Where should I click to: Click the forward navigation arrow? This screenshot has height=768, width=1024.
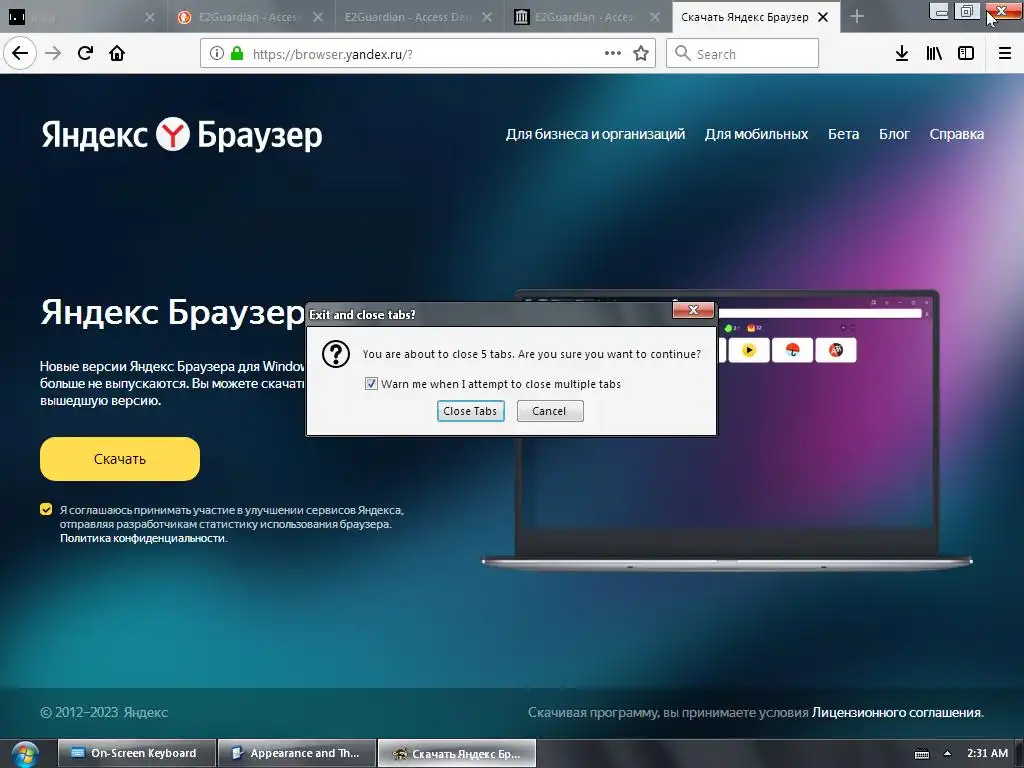pyautogui.click(x=53, y=54)
